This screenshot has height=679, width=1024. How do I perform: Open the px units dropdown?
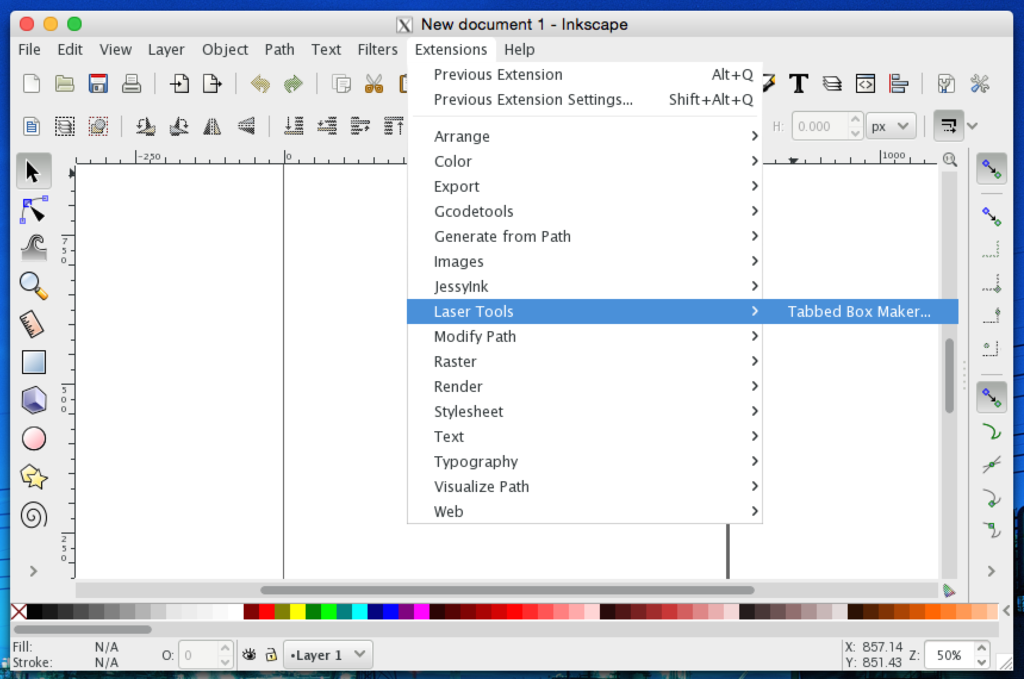890,126
